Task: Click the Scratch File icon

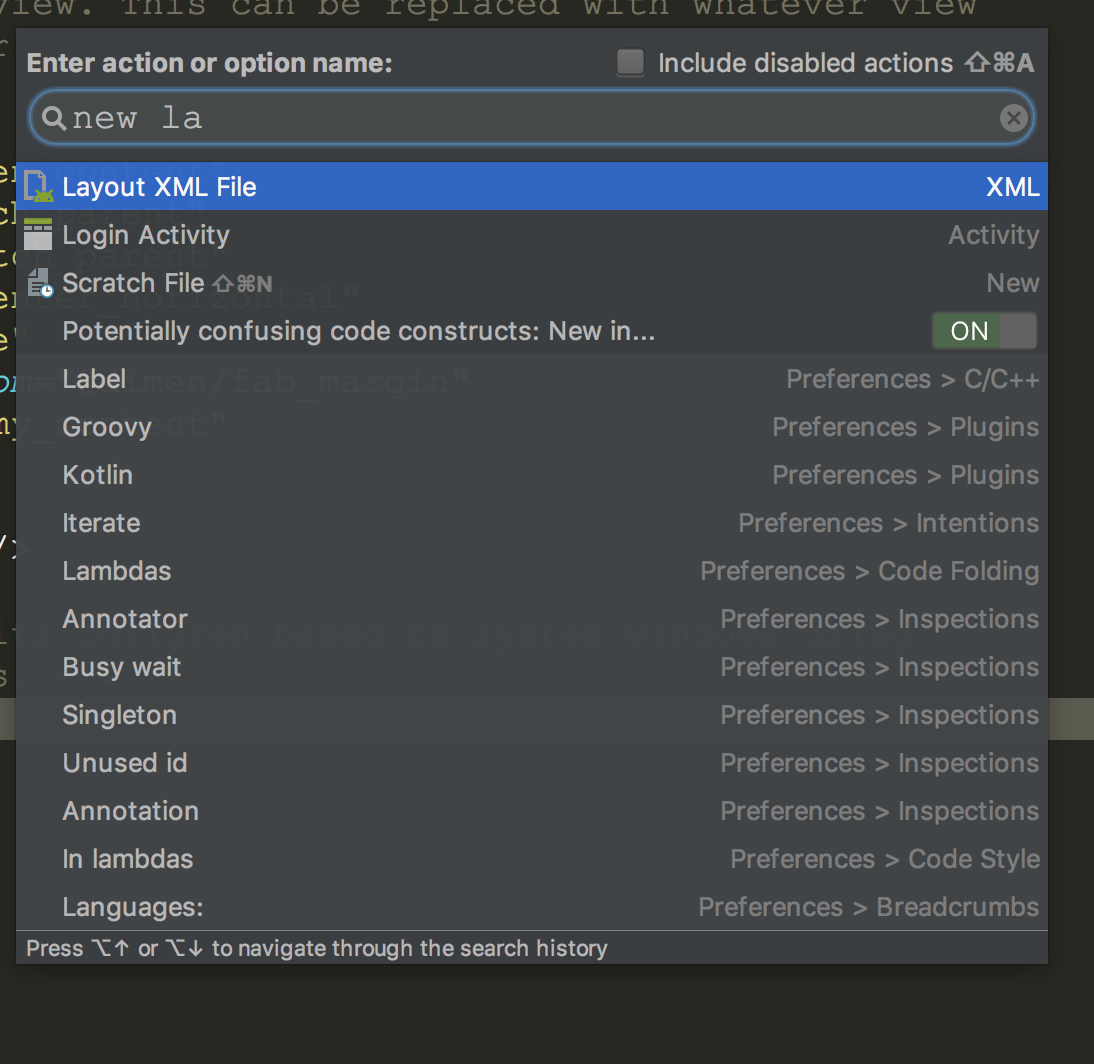Action: tap(39, 284)
